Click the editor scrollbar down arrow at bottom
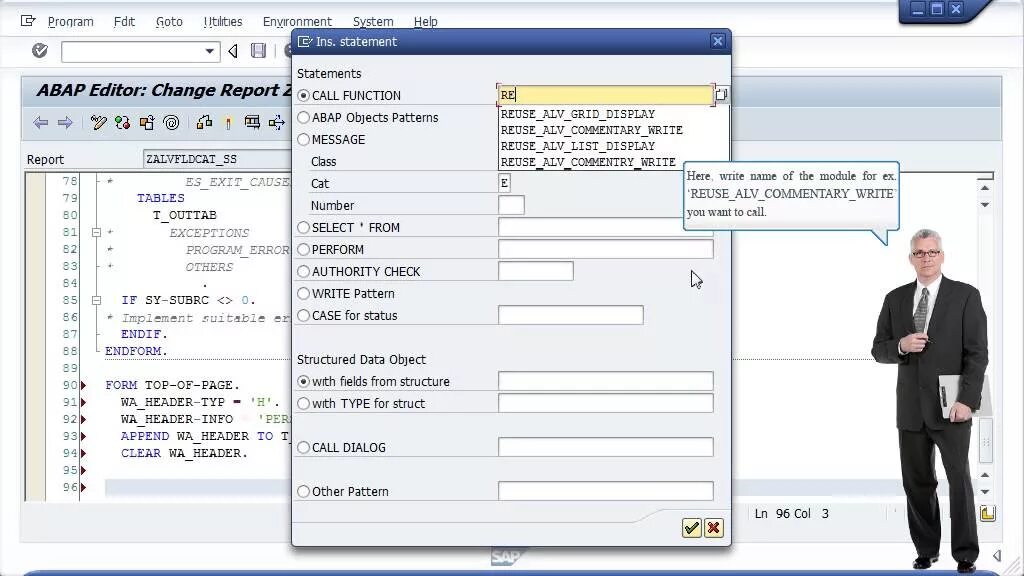 (985, 492)
